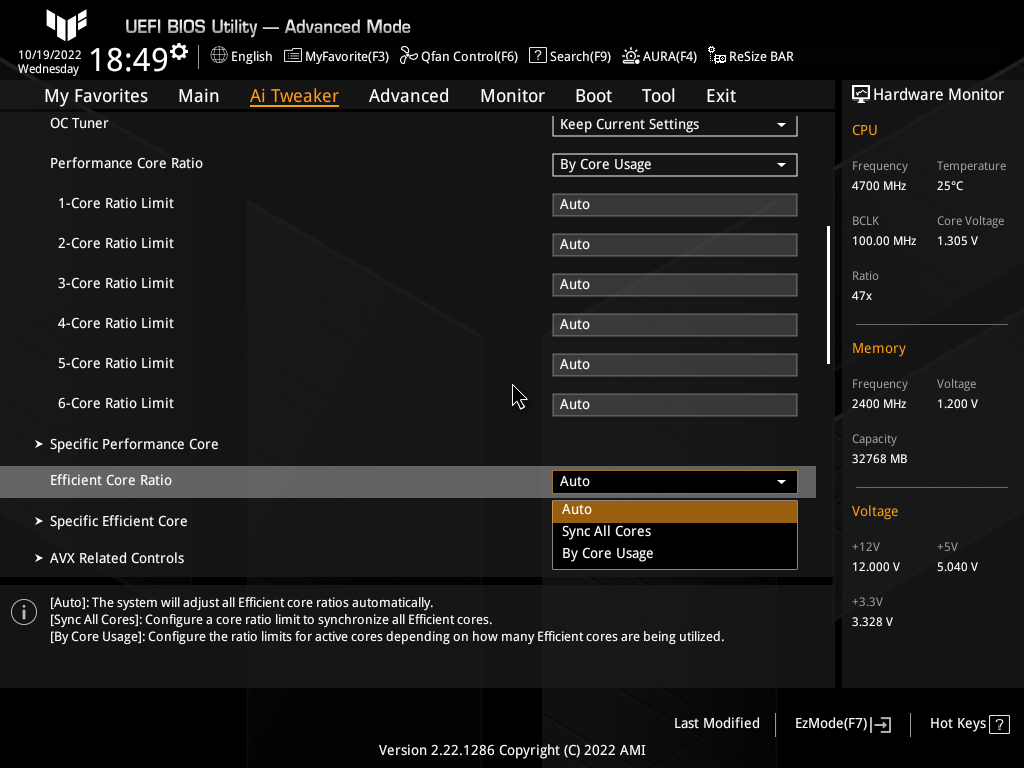The height and width of the screenshot is (768, 1024).
Task: Click the info circle above the help text
Action: click(x=23, y=611)
